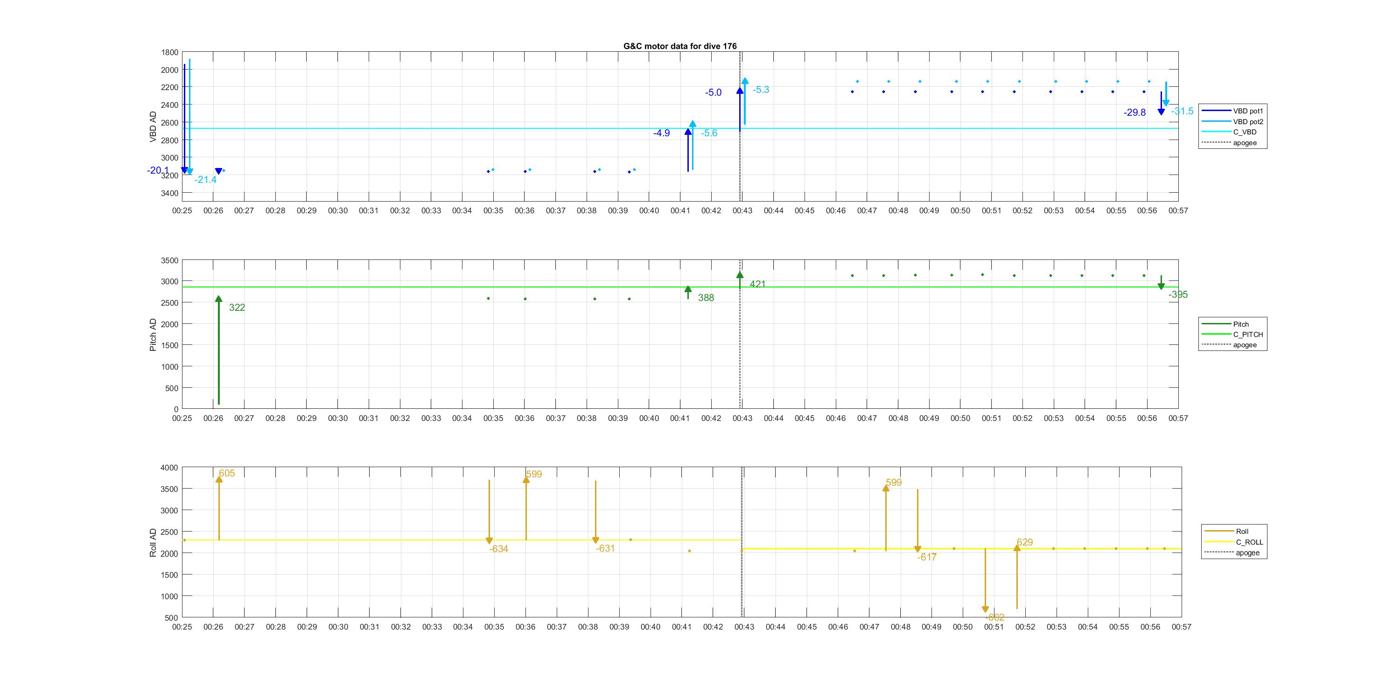The width and height of the screenshot is (1400, 693).
Task: Click the roll arrow pointing down to -632
Action: [985, 580]
